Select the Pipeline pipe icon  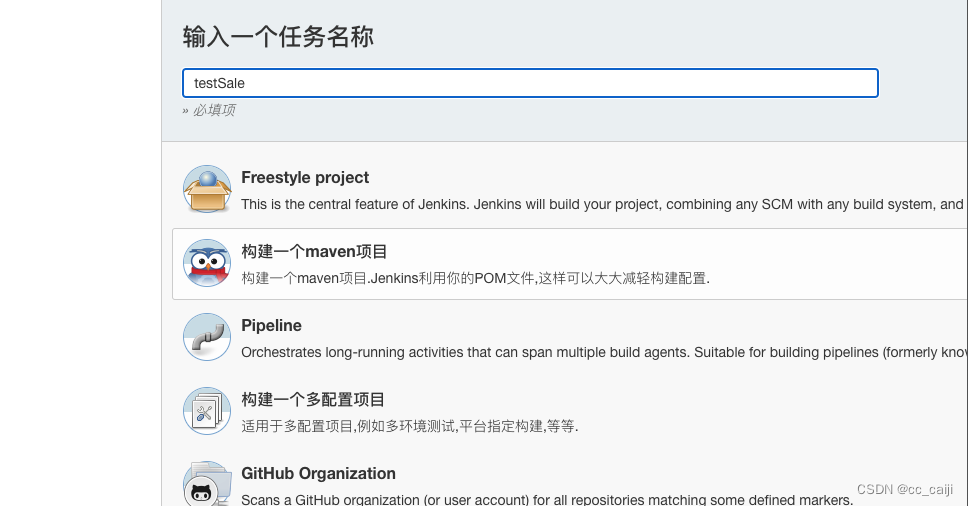[x=207, y=337]
